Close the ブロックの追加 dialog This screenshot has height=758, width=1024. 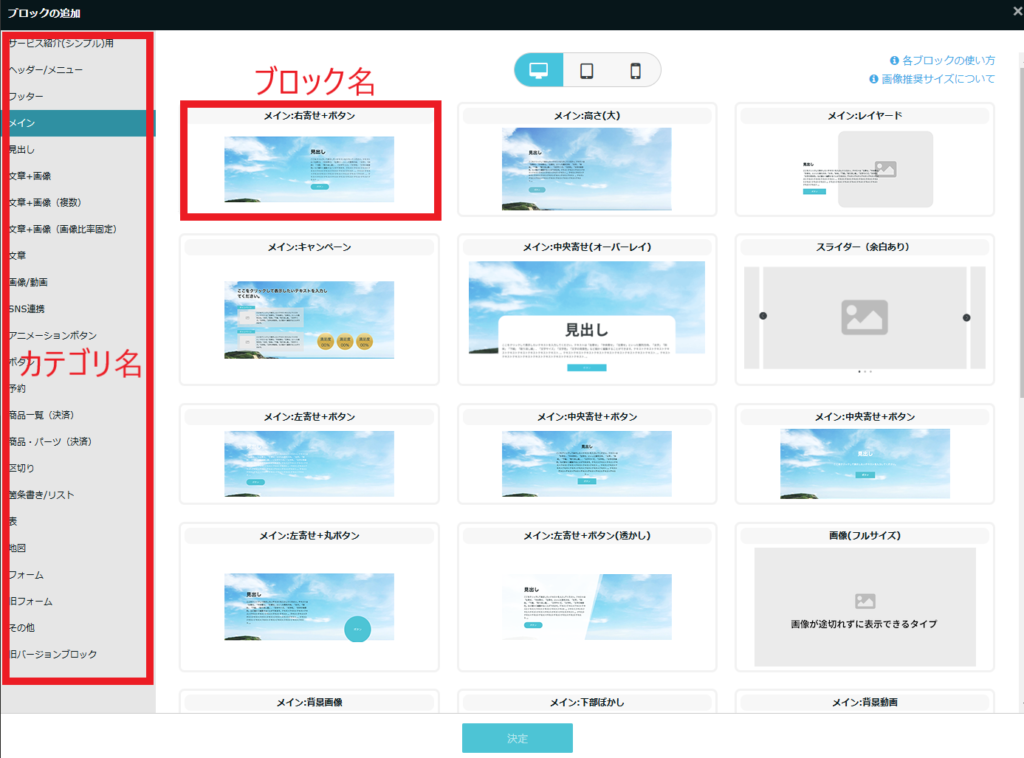point(1016,13)
